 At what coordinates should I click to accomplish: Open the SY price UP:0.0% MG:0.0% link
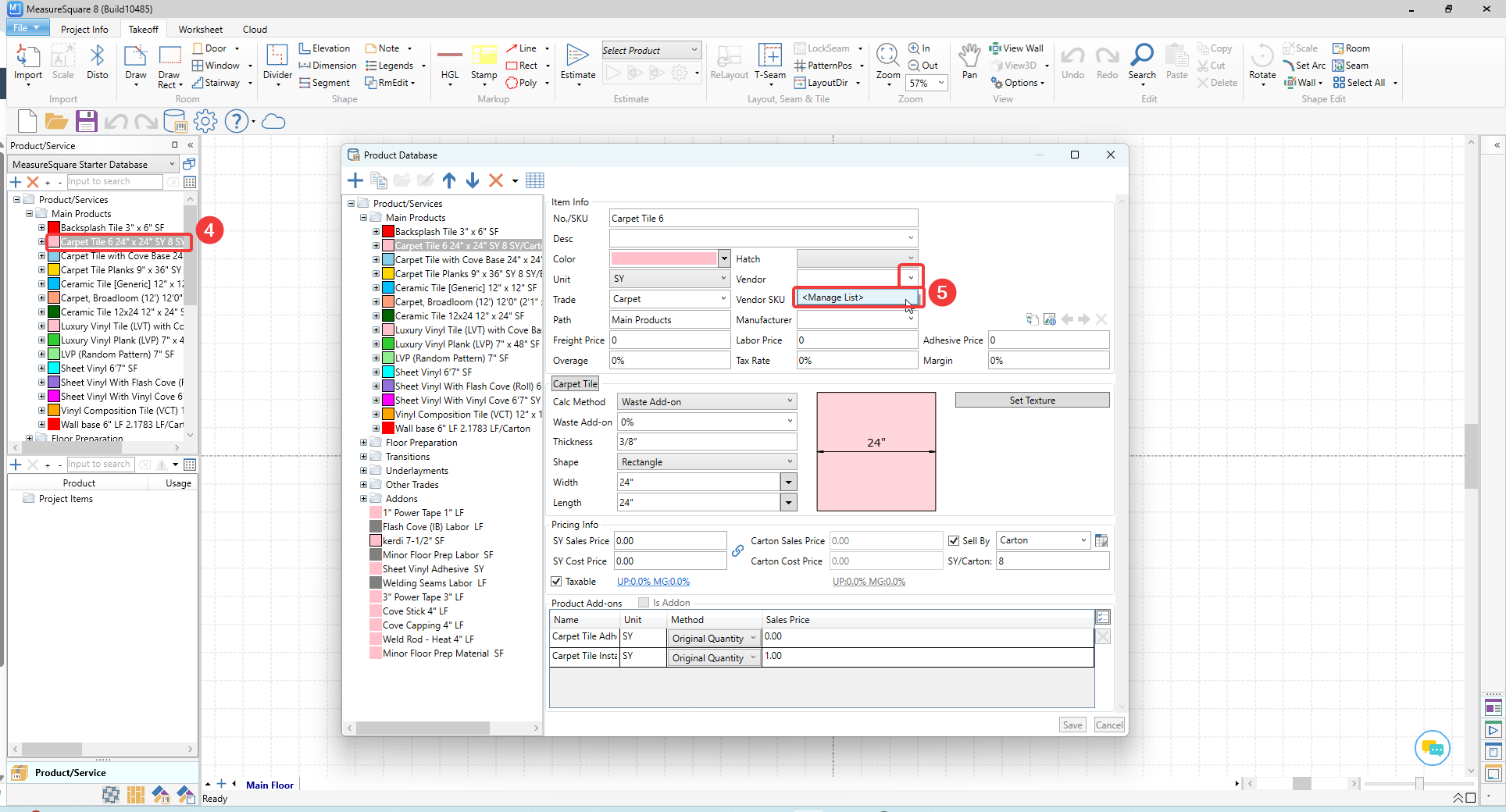coord(653,582)
